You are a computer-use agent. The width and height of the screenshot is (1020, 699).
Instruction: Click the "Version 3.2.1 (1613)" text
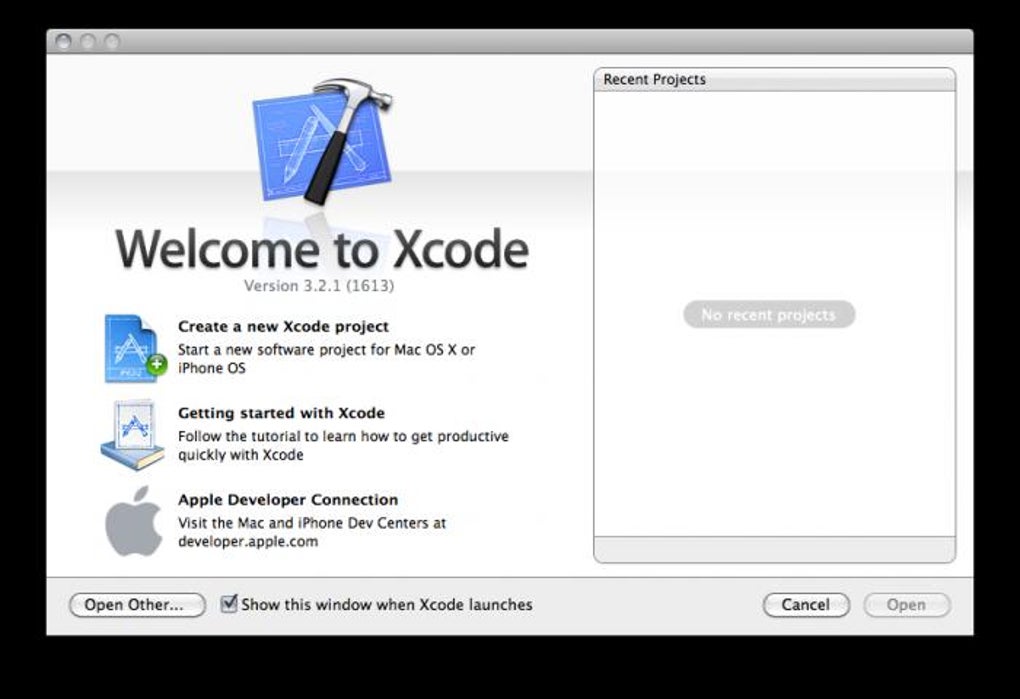(319, 285)
